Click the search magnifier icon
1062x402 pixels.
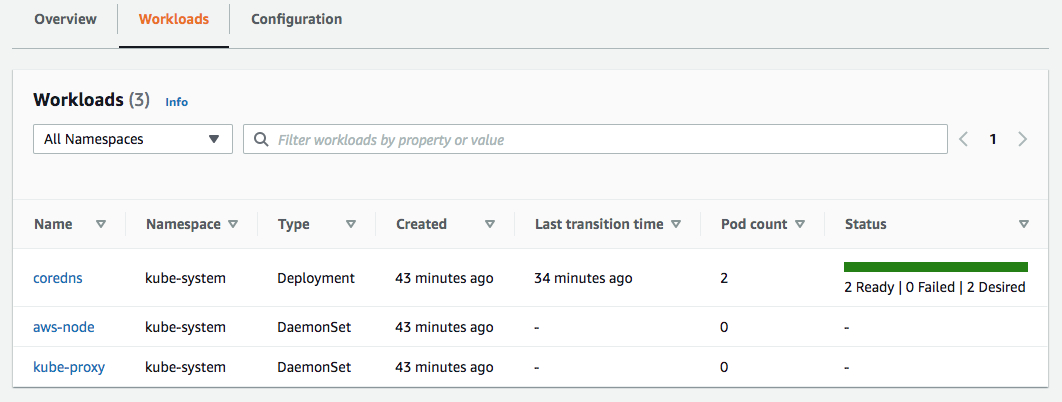(x=261, y=139)
